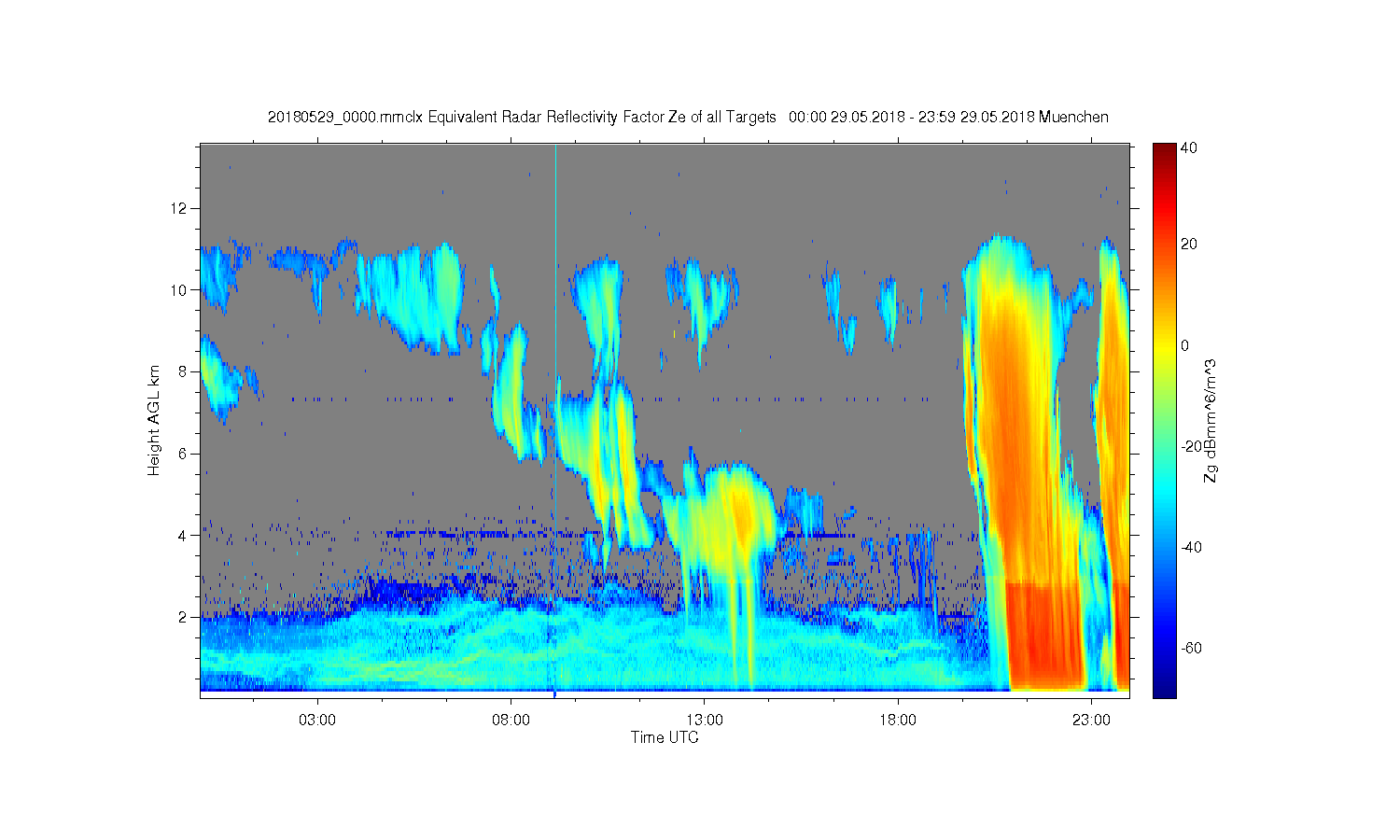The width and height of the screenshot is (1400, 840).
Task: Click colorbar scale value 20
Action: (x=1188, y=245)
